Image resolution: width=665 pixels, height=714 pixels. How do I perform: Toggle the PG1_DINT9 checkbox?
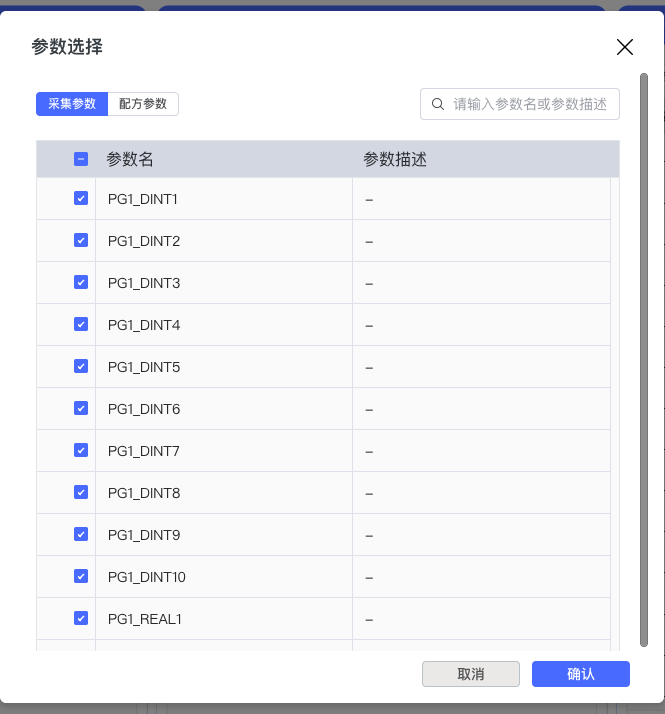pos(81,535)
